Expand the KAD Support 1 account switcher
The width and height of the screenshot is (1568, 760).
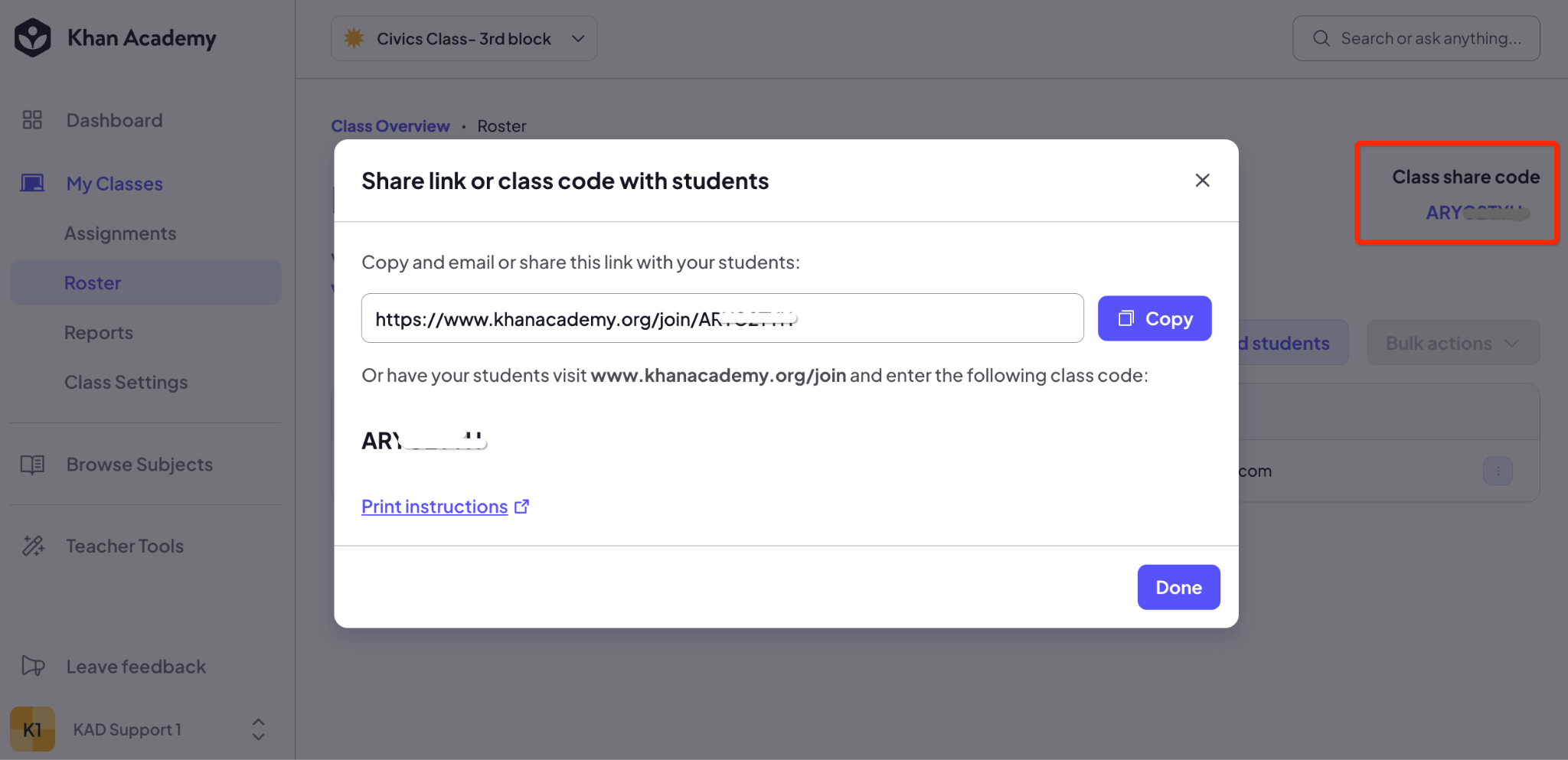click(x=259, y=729)
